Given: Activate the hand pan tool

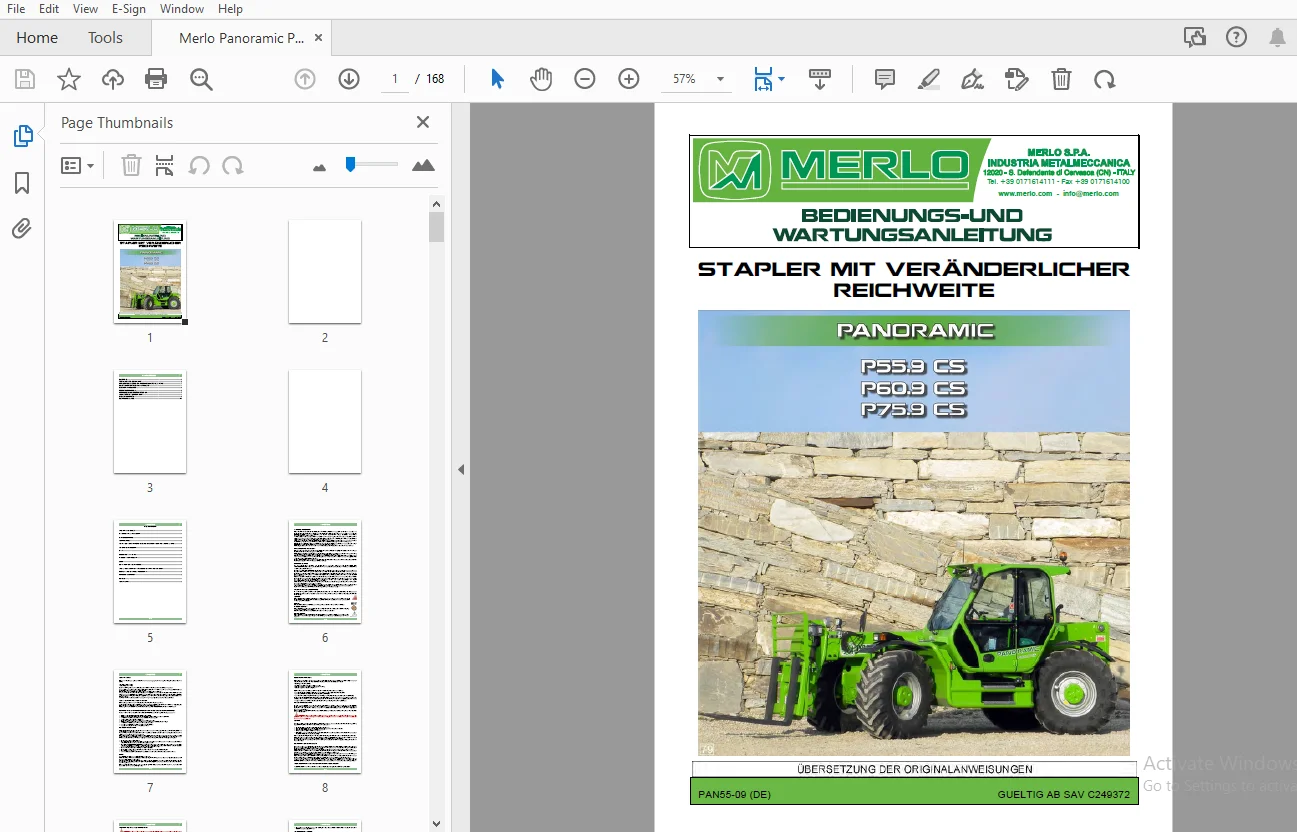Looking at the screenshot, I should click(x=541, y=79).
